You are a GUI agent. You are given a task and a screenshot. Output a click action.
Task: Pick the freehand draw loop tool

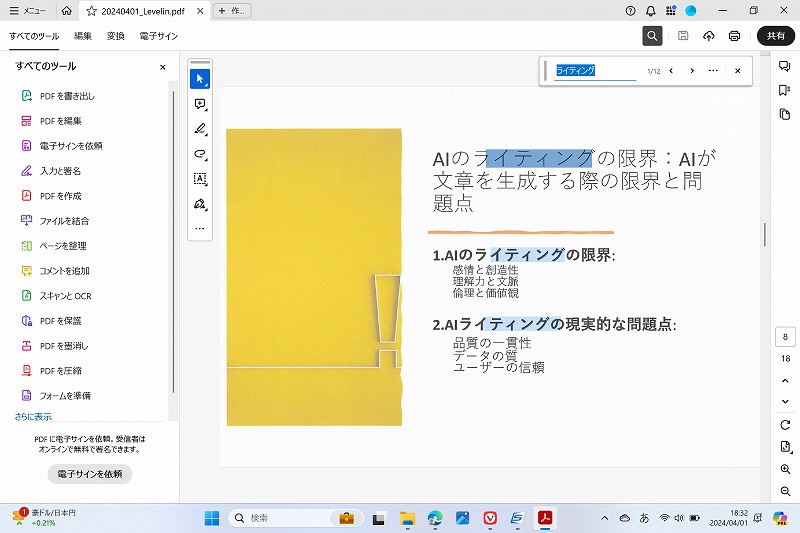pos(200,154)
